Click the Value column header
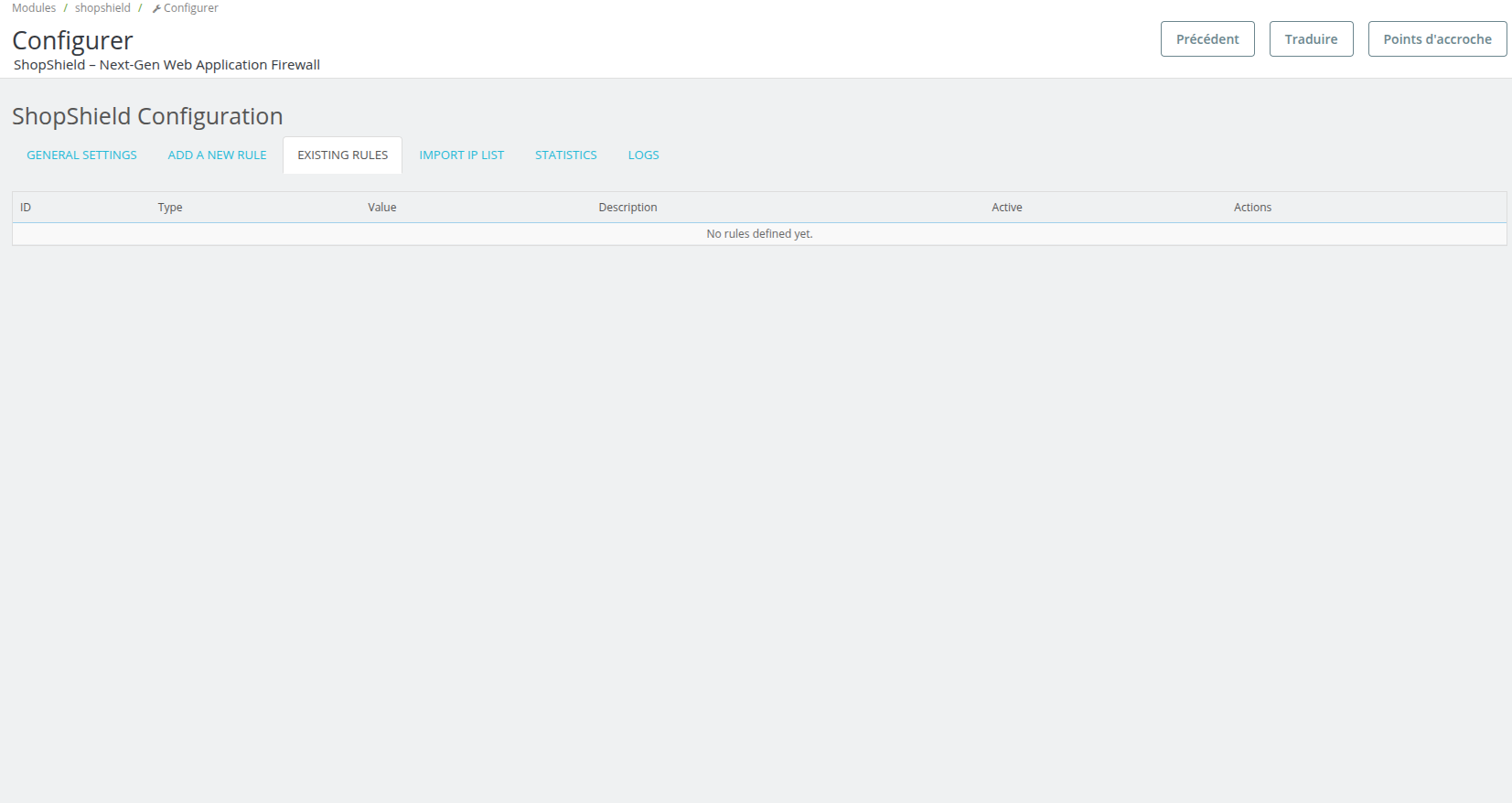 tap(382, 208)
